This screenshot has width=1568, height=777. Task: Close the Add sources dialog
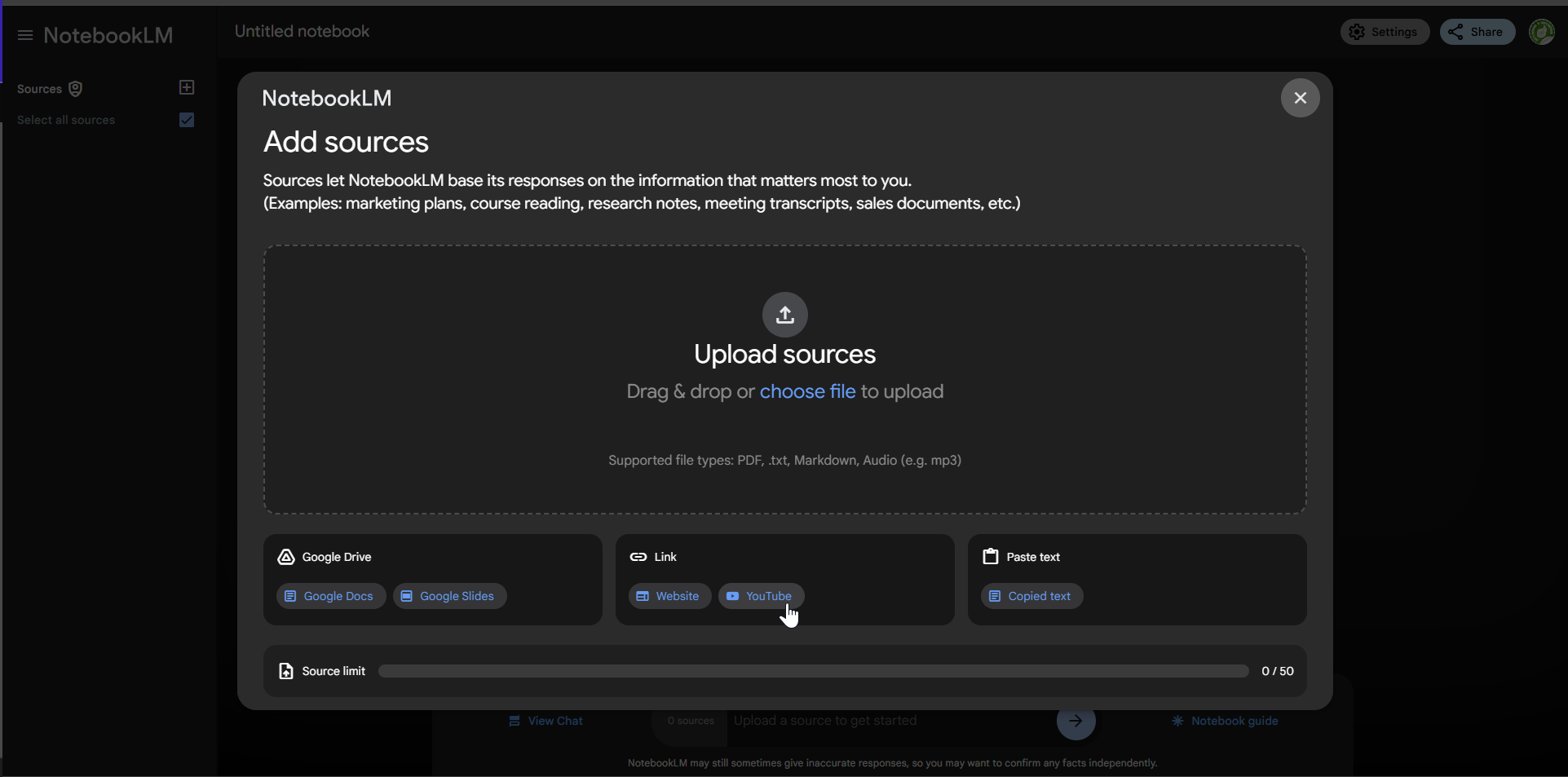[x=1300, y=98]
